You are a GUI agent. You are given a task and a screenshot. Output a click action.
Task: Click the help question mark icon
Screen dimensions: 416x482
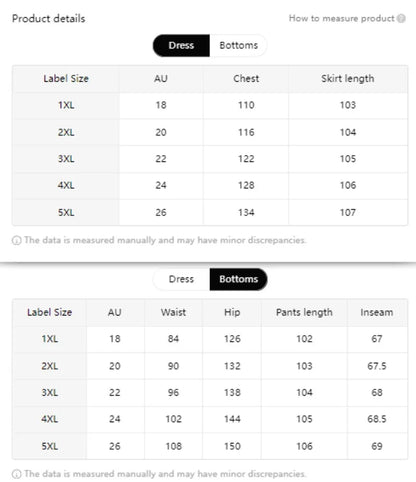coord(401,18)
